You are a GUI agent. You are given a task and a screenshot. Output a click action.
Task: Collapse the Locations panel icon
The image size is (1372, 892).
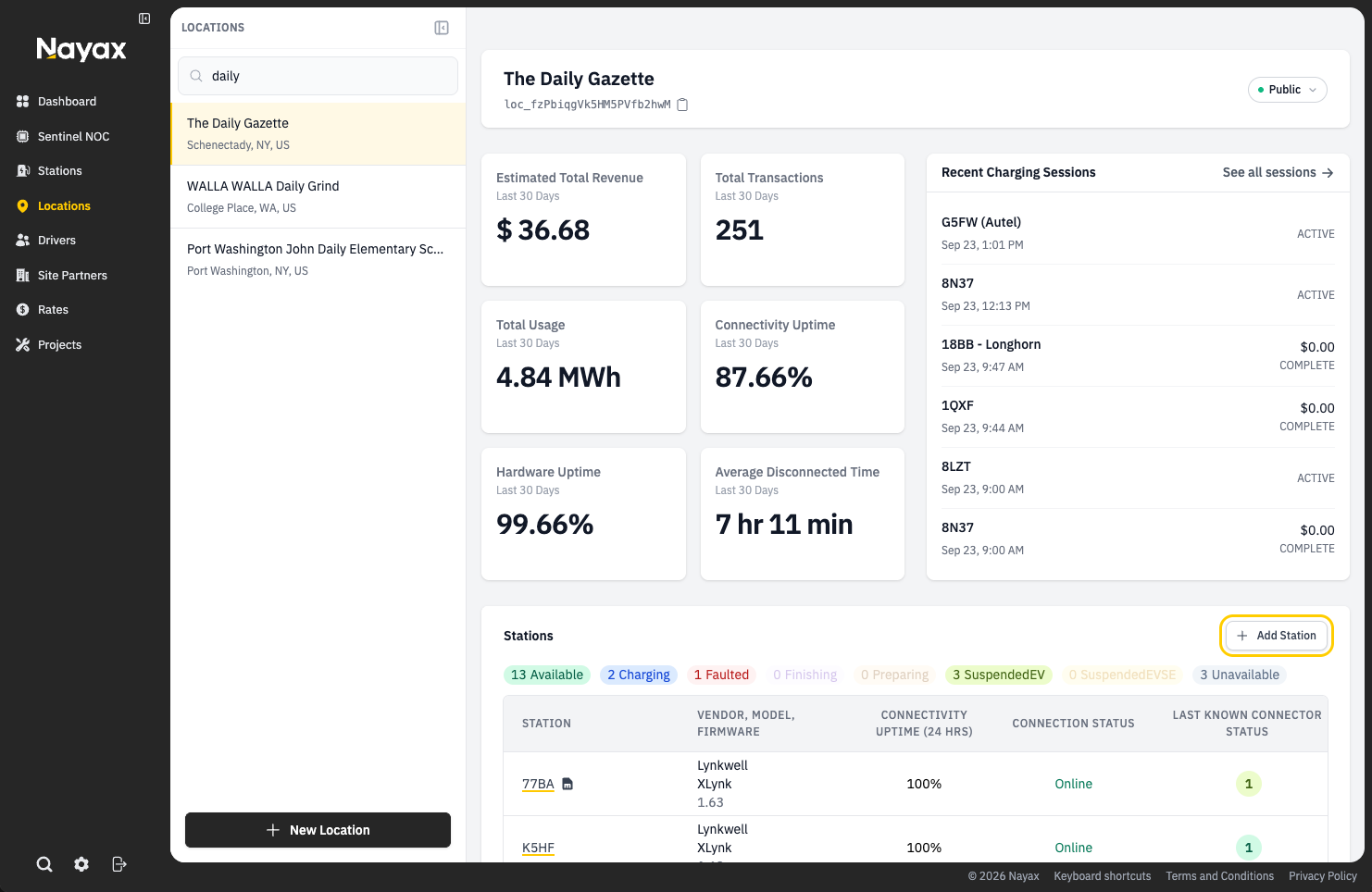click(442, 28)
